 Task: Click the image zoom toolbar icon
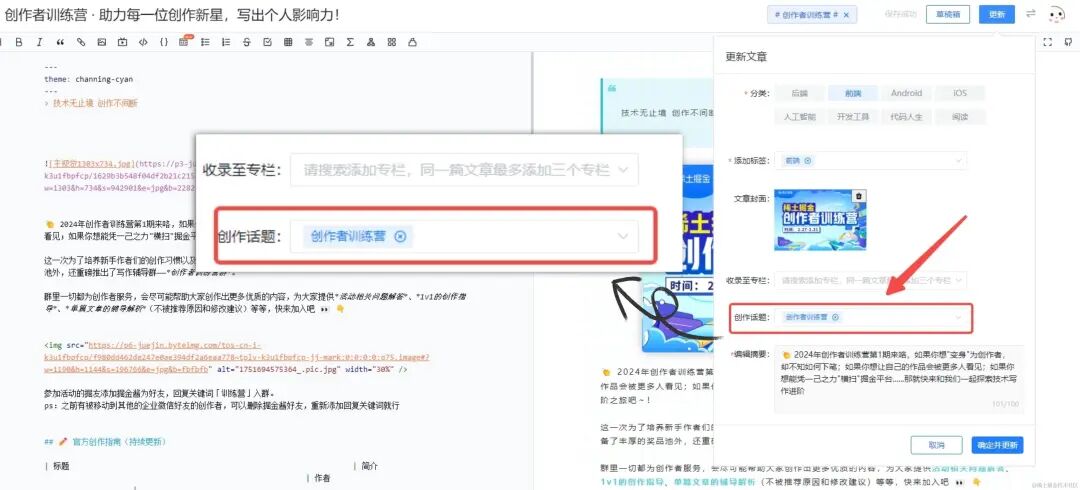(329, 43)
